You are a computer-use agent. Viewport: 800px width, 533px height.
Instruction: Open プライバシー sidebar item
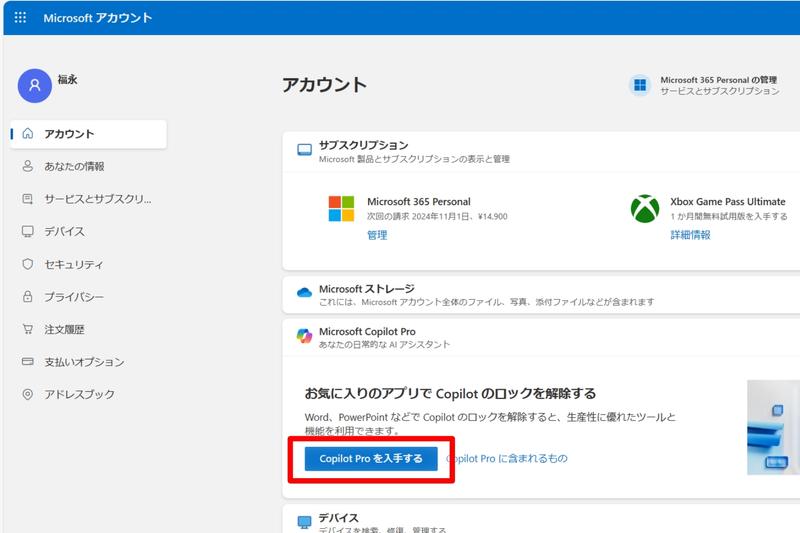[73, 297]
